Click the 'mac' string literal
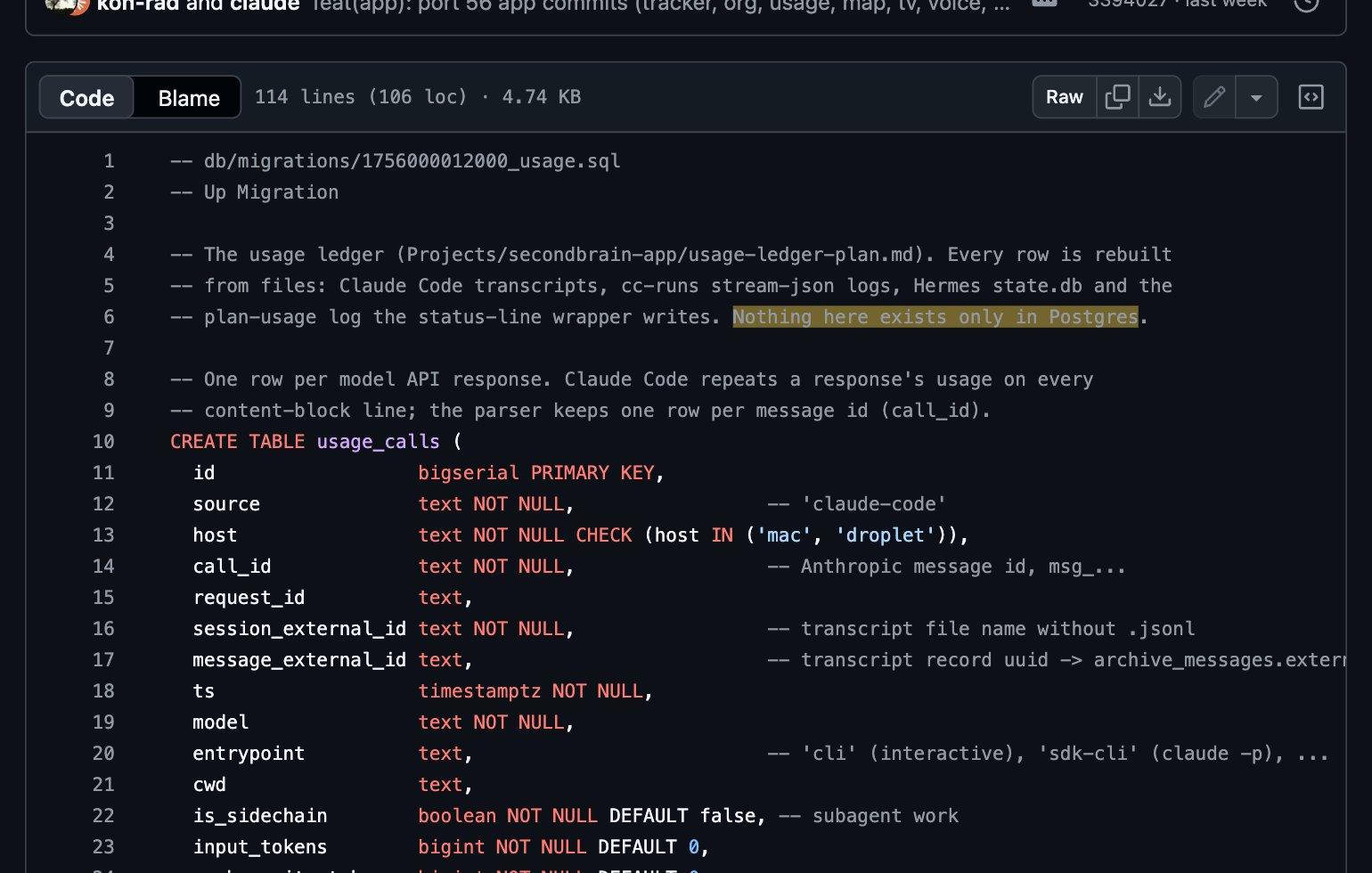Image resolution: width=1372 pixels, height=873 pixels. click(784, 535)
